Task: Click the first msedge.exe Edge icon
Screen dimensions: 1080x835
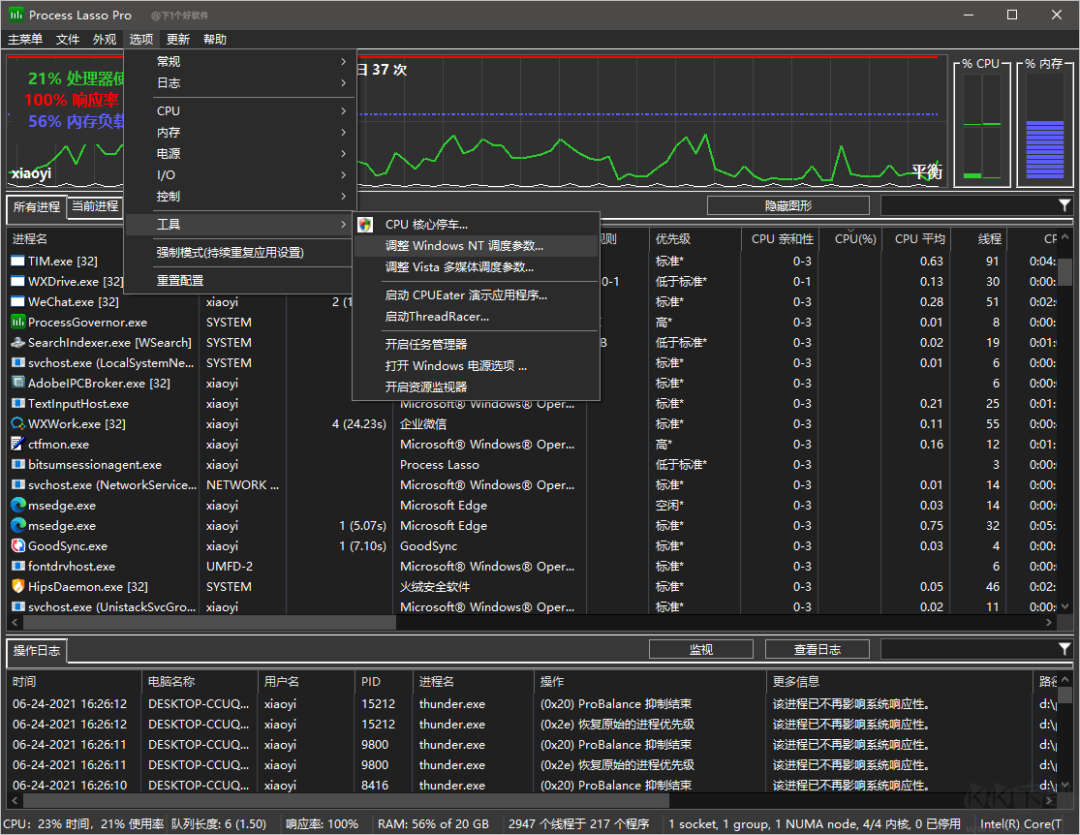Action: click(x=18, y=505)
